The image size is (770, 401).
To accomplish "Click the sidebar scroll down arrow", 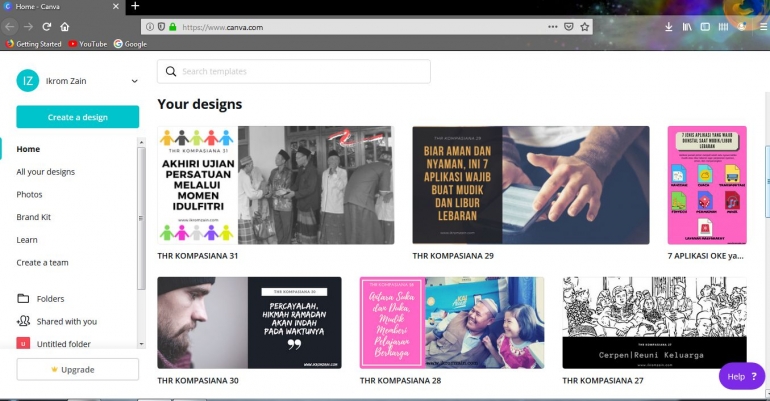I will click(141, 344).
